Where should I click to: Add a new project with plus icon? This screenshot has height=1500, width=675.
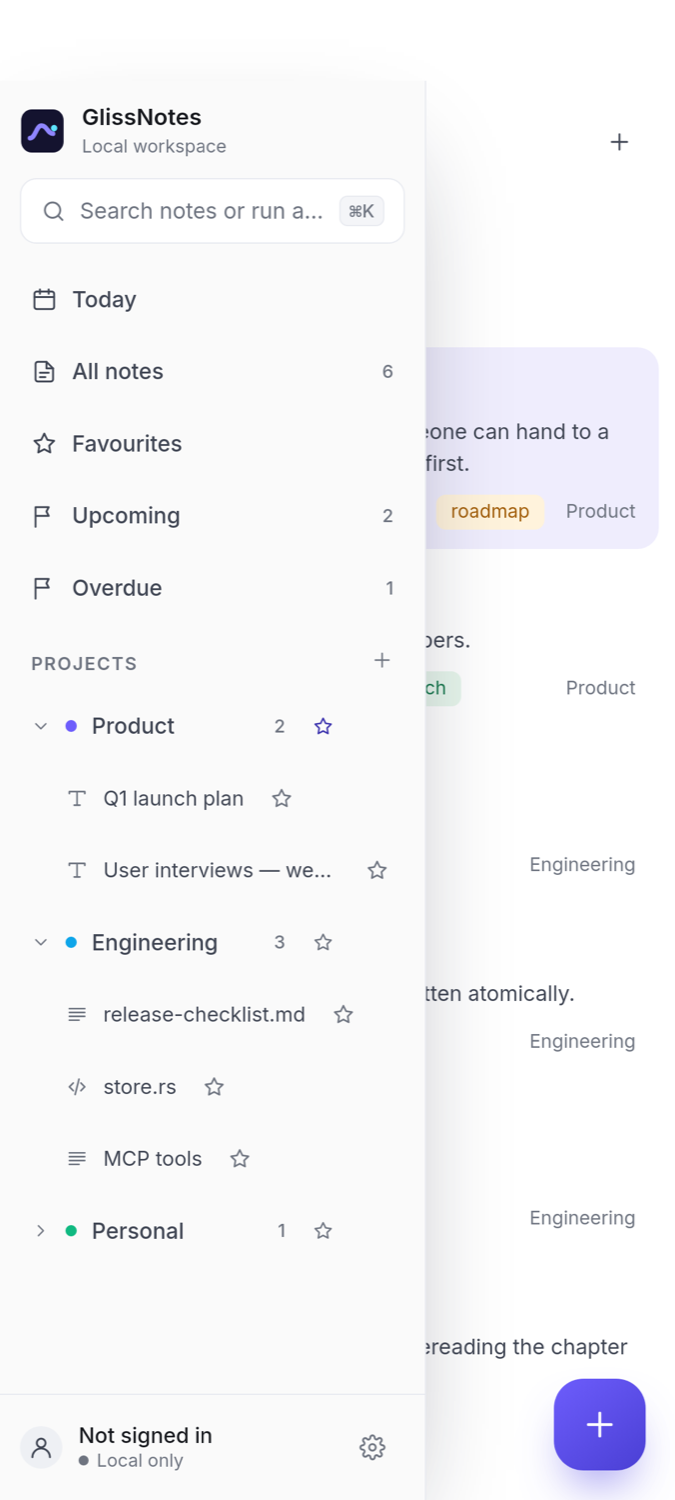click(382, 660)
